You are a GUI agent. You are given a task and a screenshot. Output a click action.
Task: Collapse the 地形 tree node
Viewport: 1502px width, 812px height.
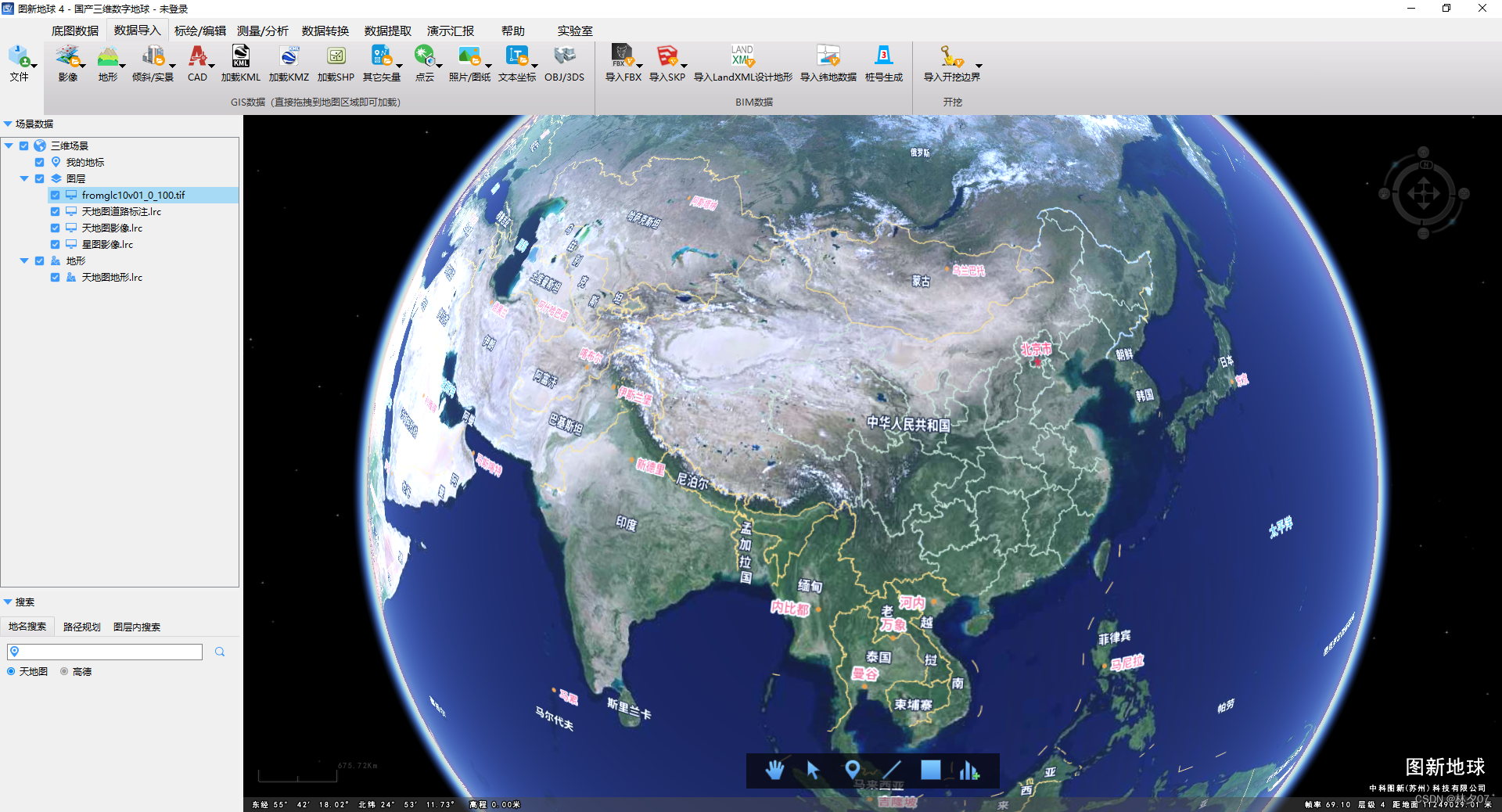24,260
